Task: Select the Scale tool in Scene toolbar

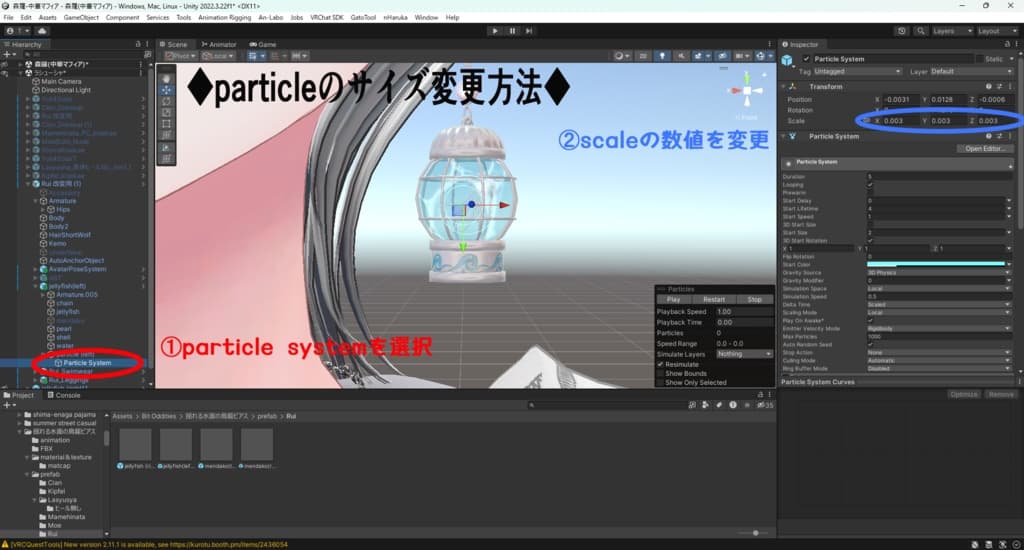Action: (x=166, y=112)
